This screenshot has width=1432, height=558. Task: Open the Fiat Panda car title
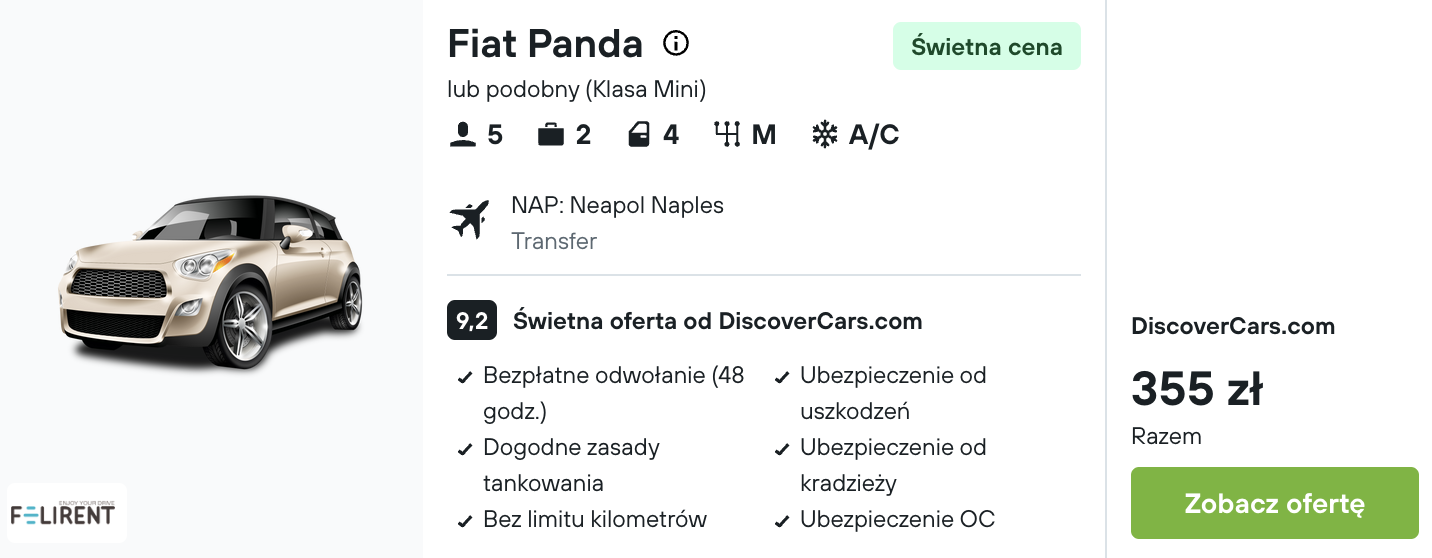tap(545, 44)
